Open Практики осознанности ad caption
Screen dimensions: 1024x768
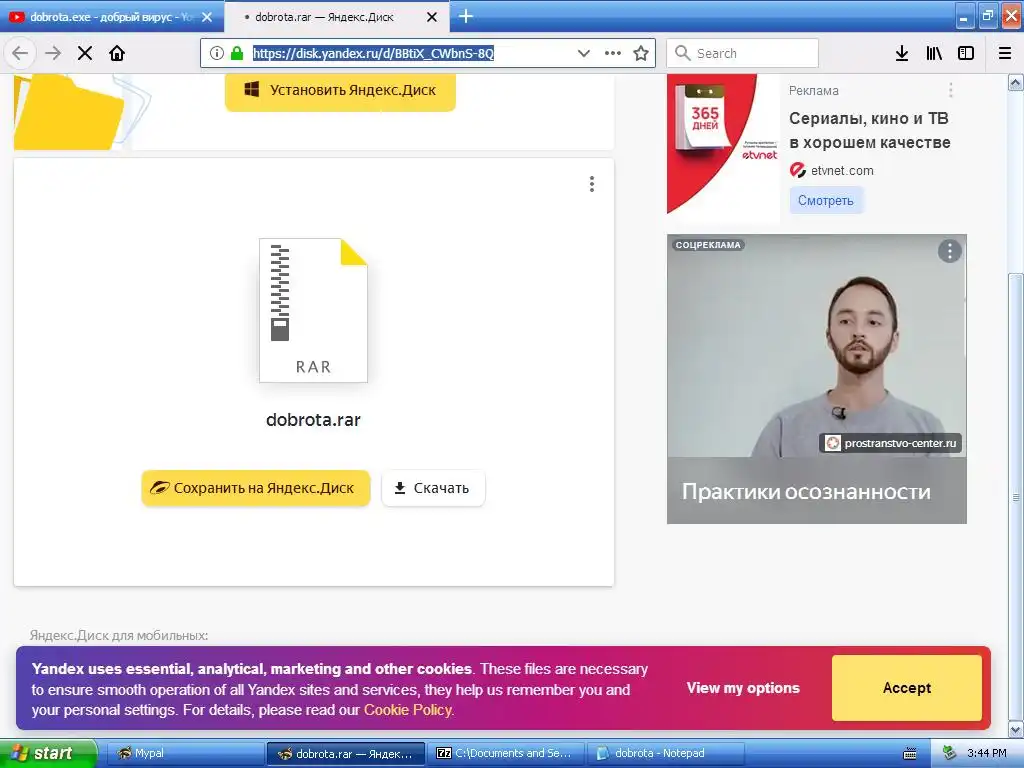(x=806, y=491)
